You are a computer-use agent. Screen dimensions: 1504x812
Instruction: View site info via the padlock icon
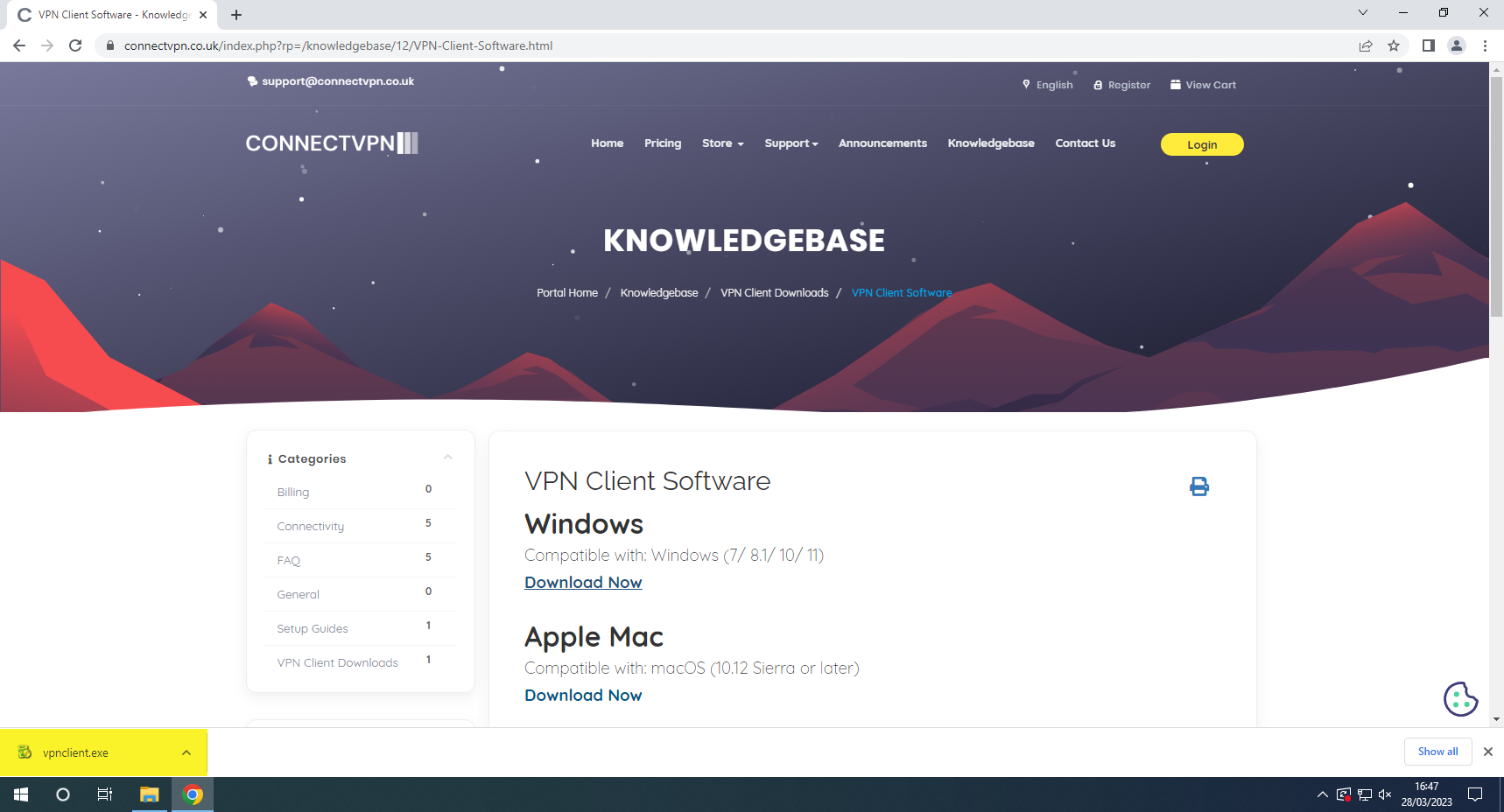[110, 45]
